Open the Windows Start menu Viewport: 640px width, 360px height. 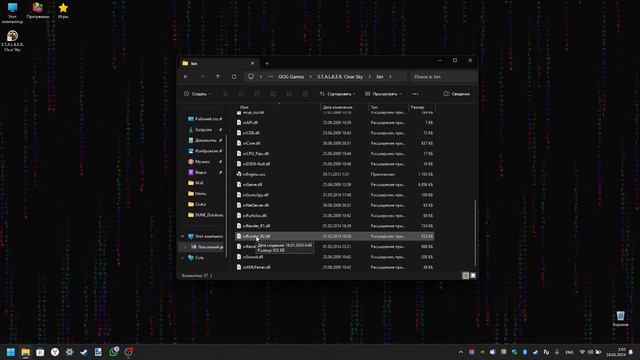pos(11,352)
